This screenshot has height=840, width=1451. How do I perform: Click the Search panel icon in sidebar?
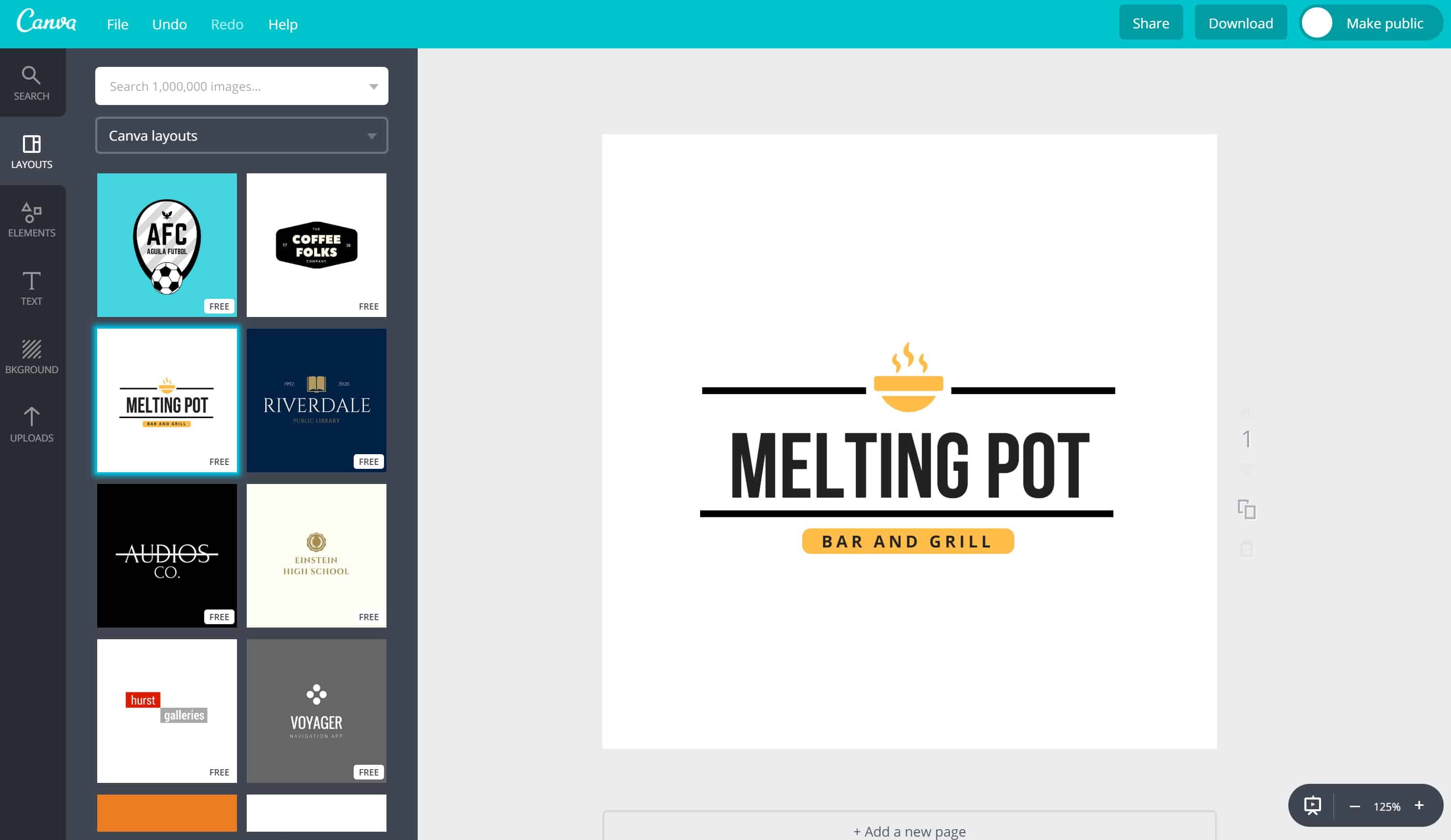pyautogui.click(x=32, y=82)
